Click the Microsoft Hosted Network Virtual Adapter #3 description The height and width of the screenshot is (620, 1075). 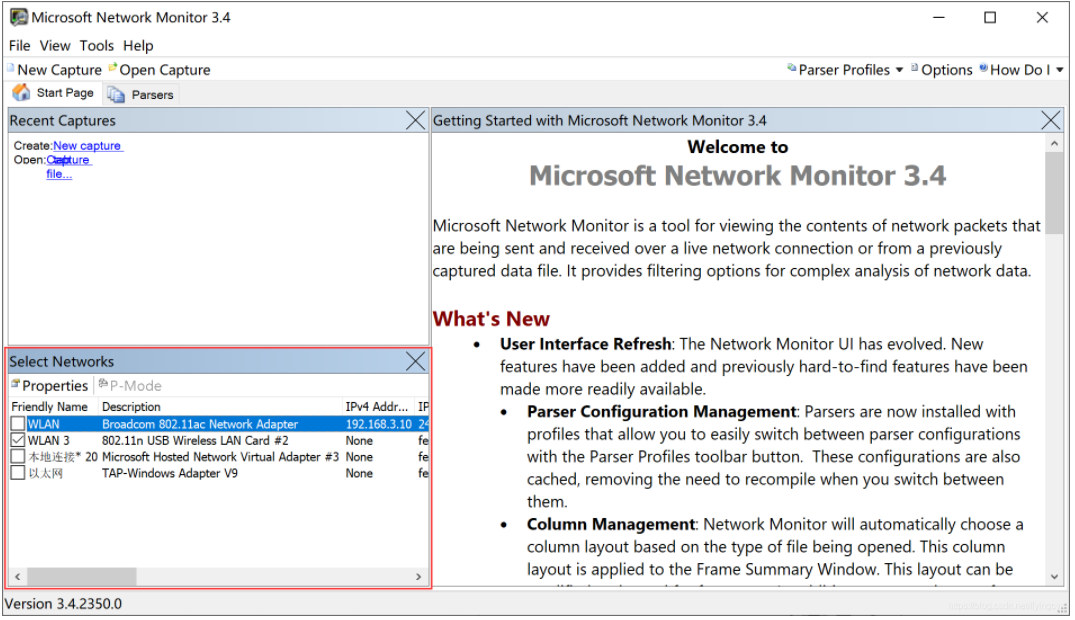(220, 457)
